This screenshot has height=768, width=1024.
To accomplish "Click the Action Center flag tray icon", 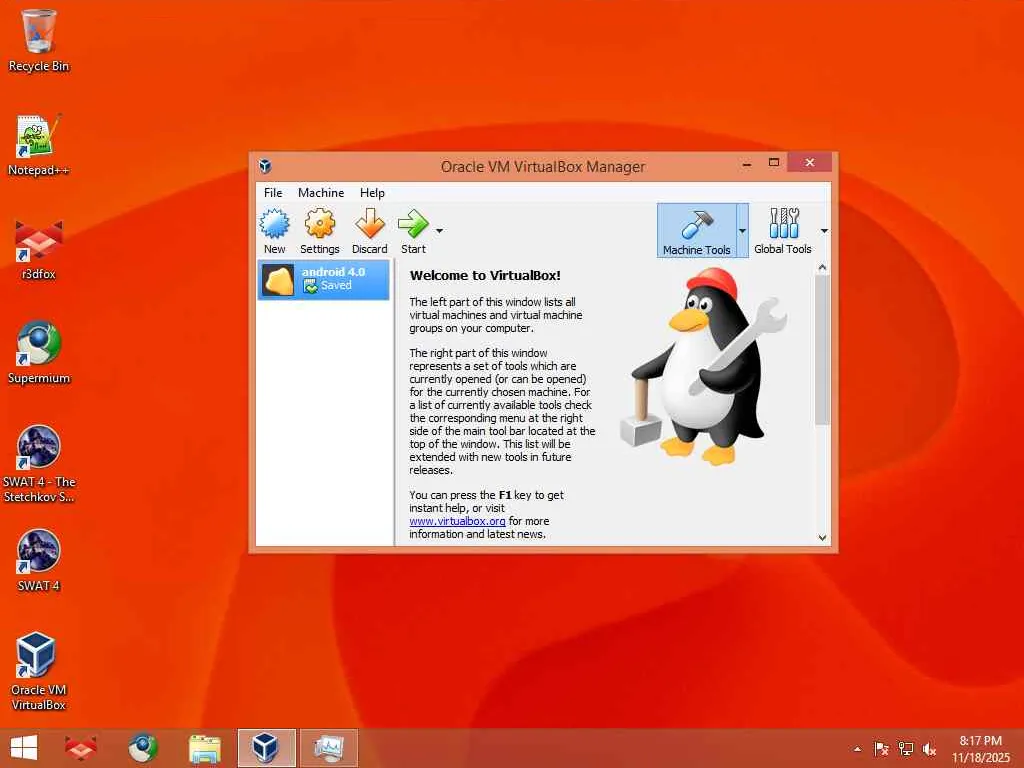I will click(881, 749).
